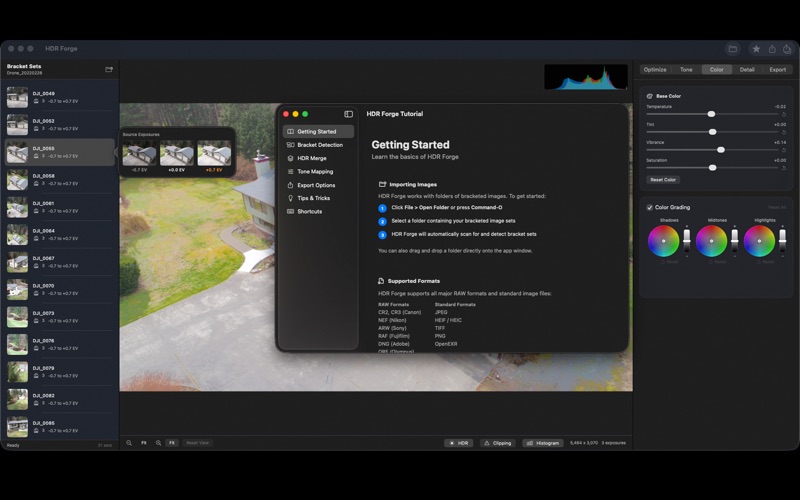Image resolution: width=800 pixels, height=500 pixels.
Task: Click the share icon in the title bar
Action: coord(772,49)
